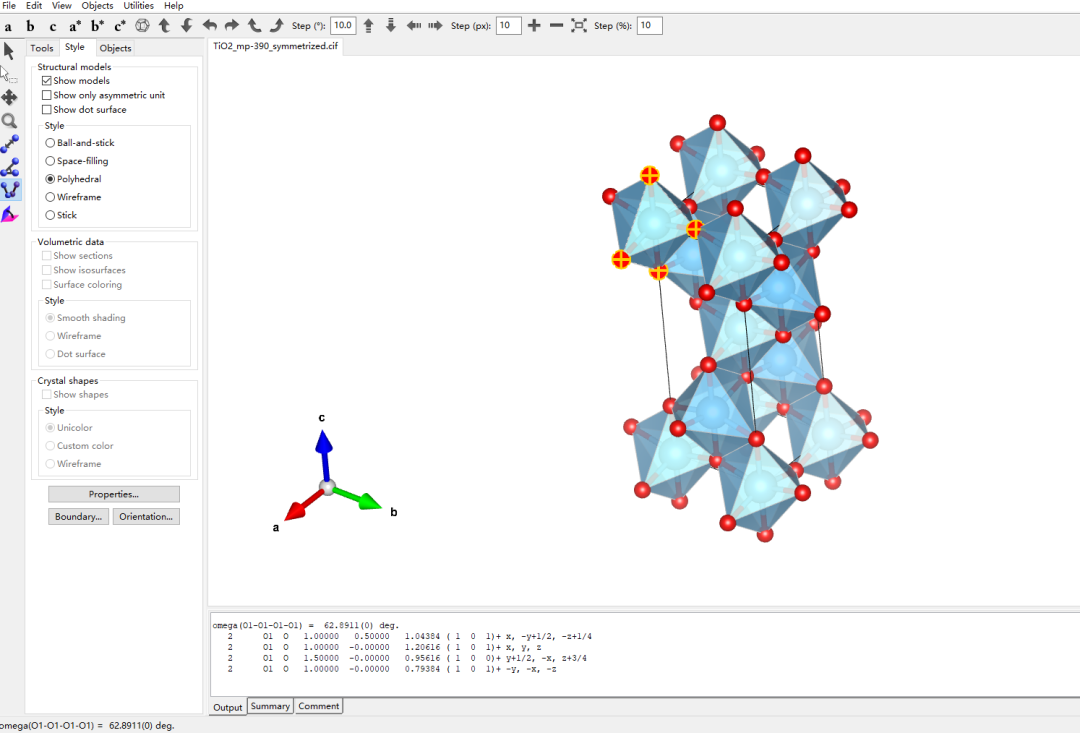Click the zoom out minus icon
This screenshot has width=1080, height=733.
[556, 25]
